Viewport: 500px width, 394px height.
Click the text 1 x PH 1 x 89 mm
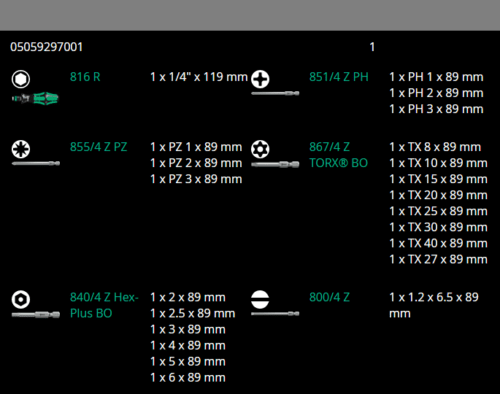coord(436,77)
